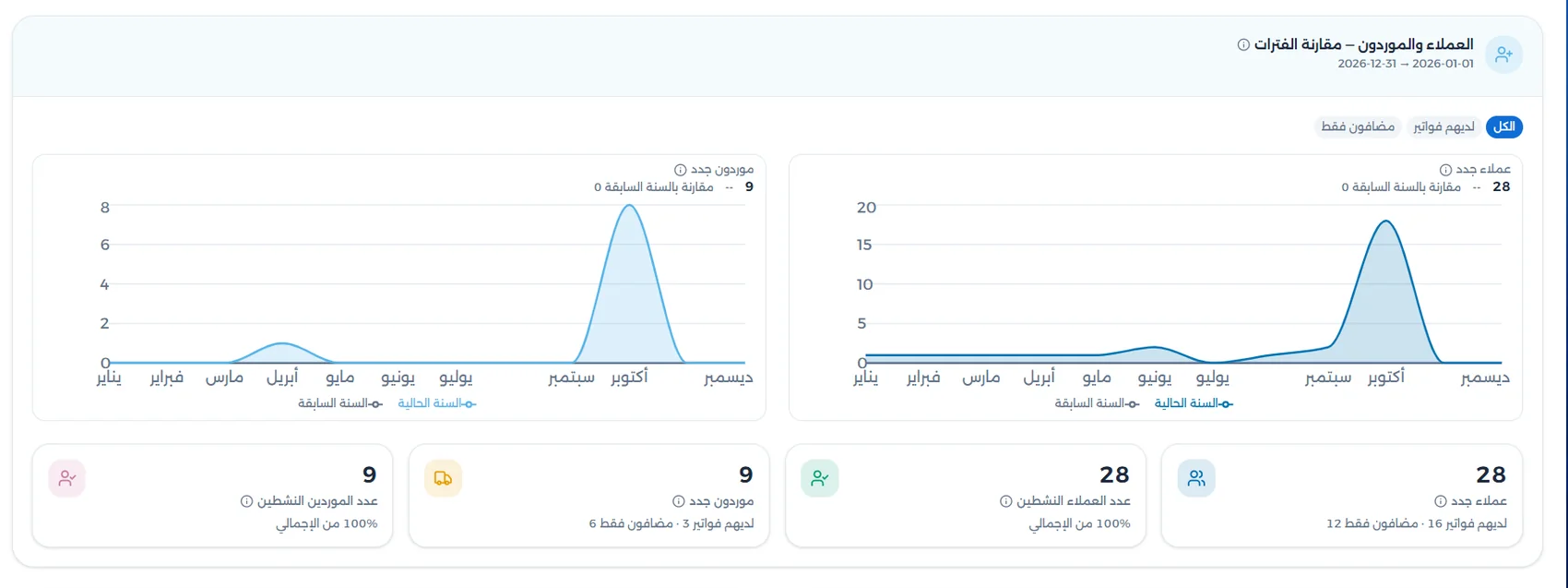Viewport: 1568px width, 588px height.
Task: Click the total 28 in عملاء جدد chart header
Action: (x=1502, y=187)
